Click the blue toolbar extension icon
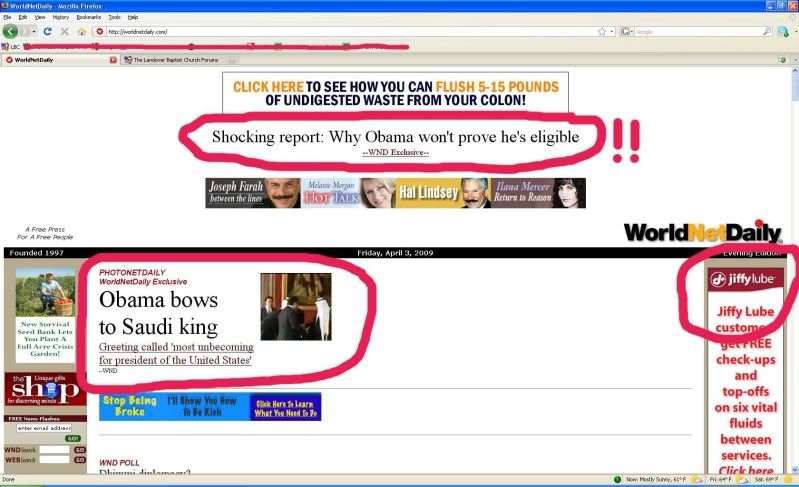The image size is (799, 487). click(783, 32)
